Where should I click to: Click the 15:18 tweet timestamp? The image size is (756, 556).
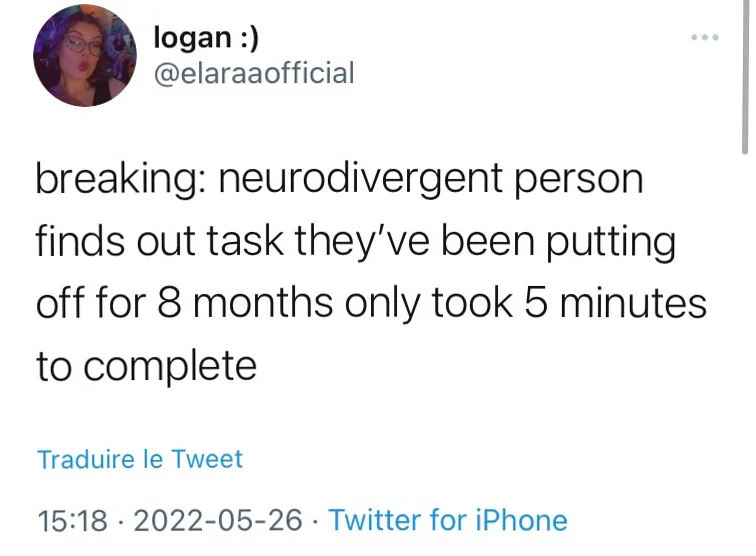[72, 521]
